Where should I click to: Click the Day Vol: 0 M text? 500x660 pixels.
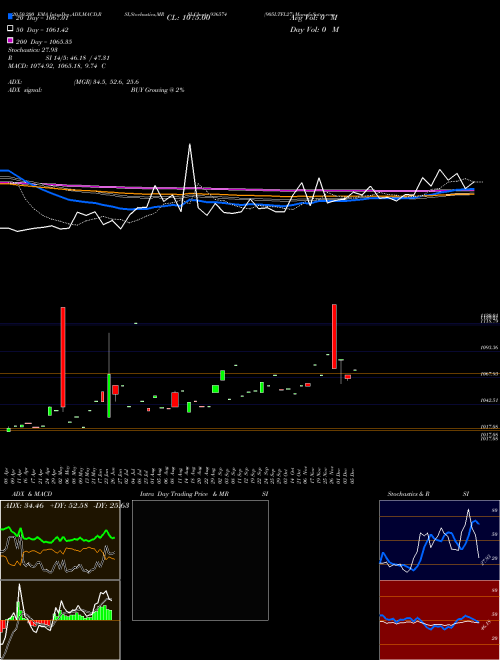[314, 29]
